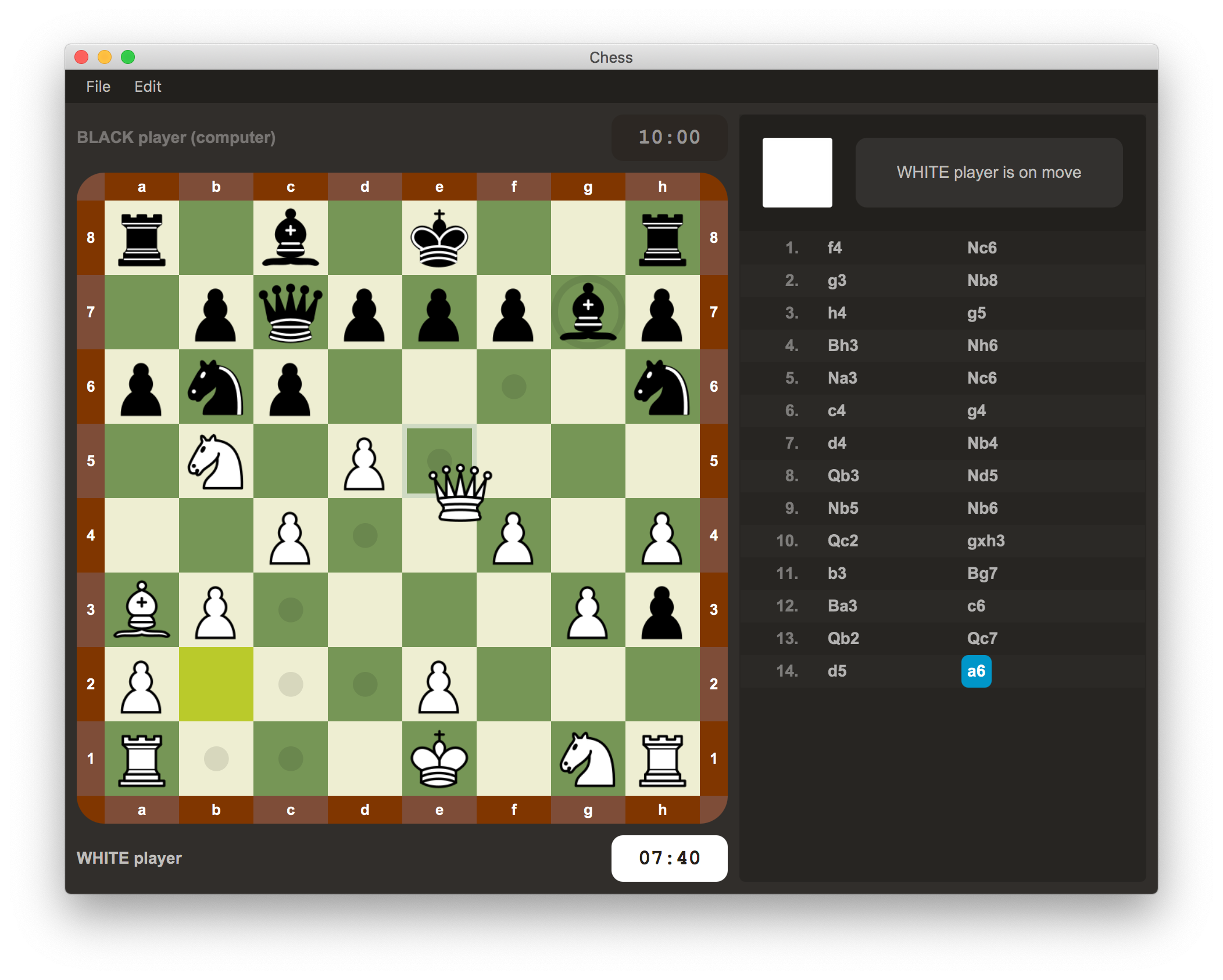Select the white bishop on a3
Viewport: 1223px width, 980px height.
141,610
